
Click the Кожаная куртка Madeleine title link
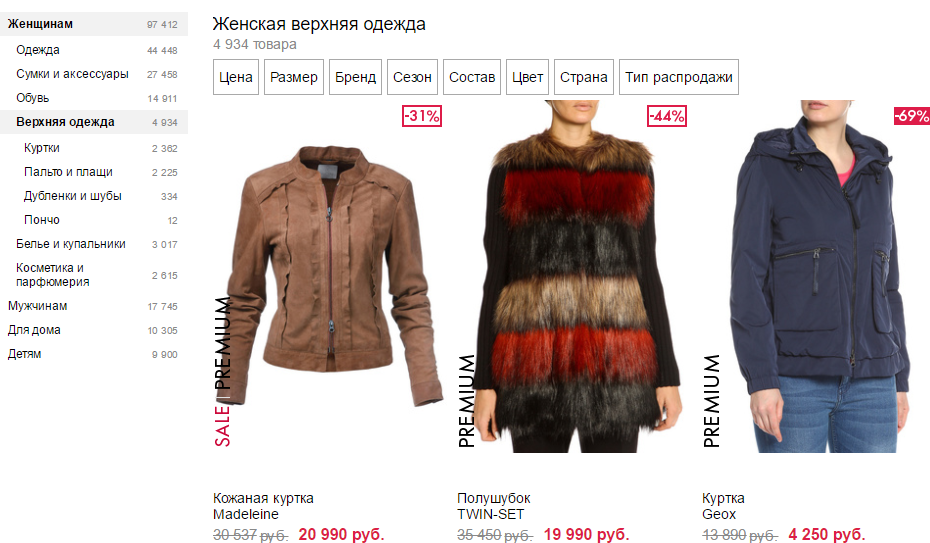pyautogui.click(x=263, y=506)
